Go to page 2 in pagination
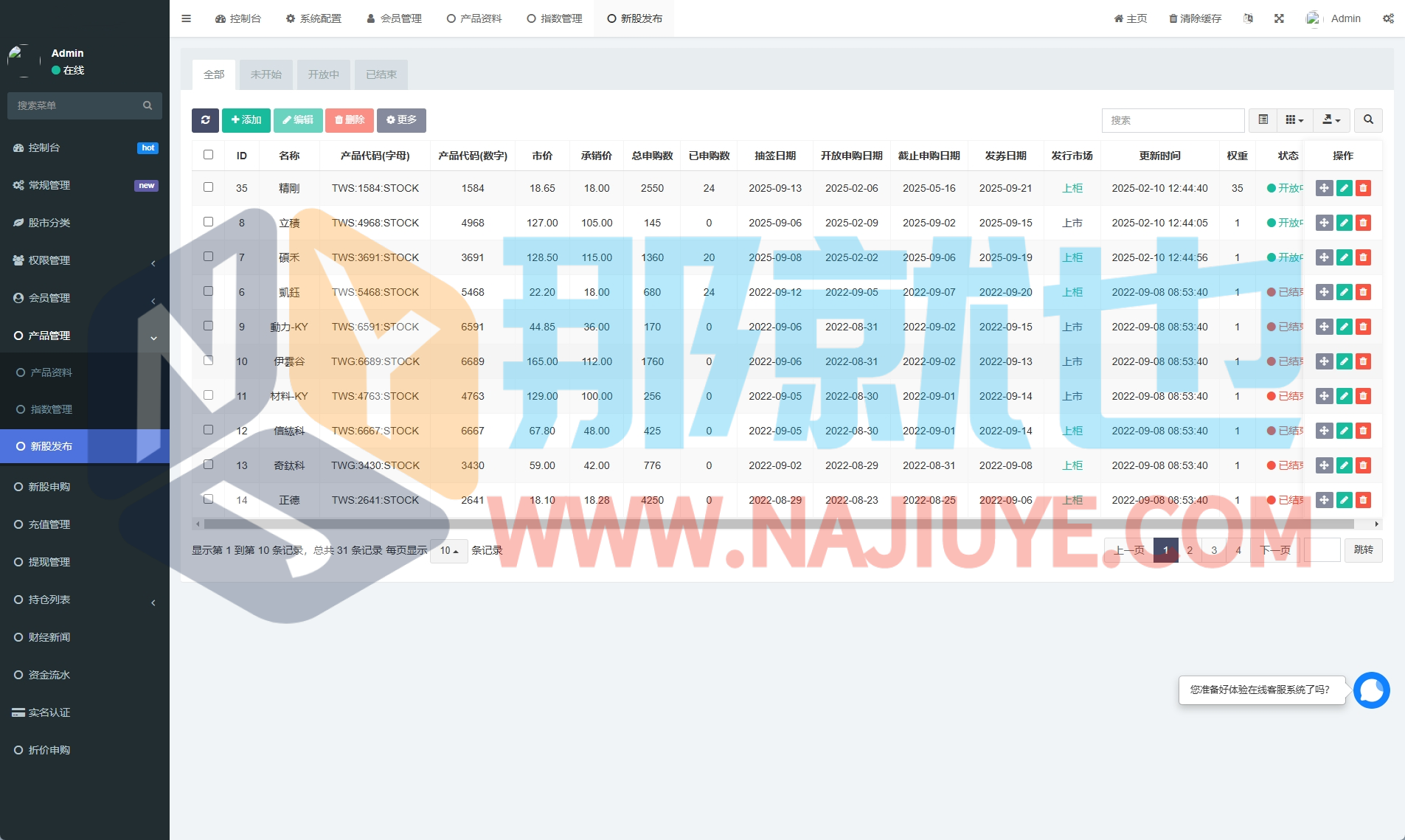This screenshot has width=1405, height=840. click(1190, 550)
